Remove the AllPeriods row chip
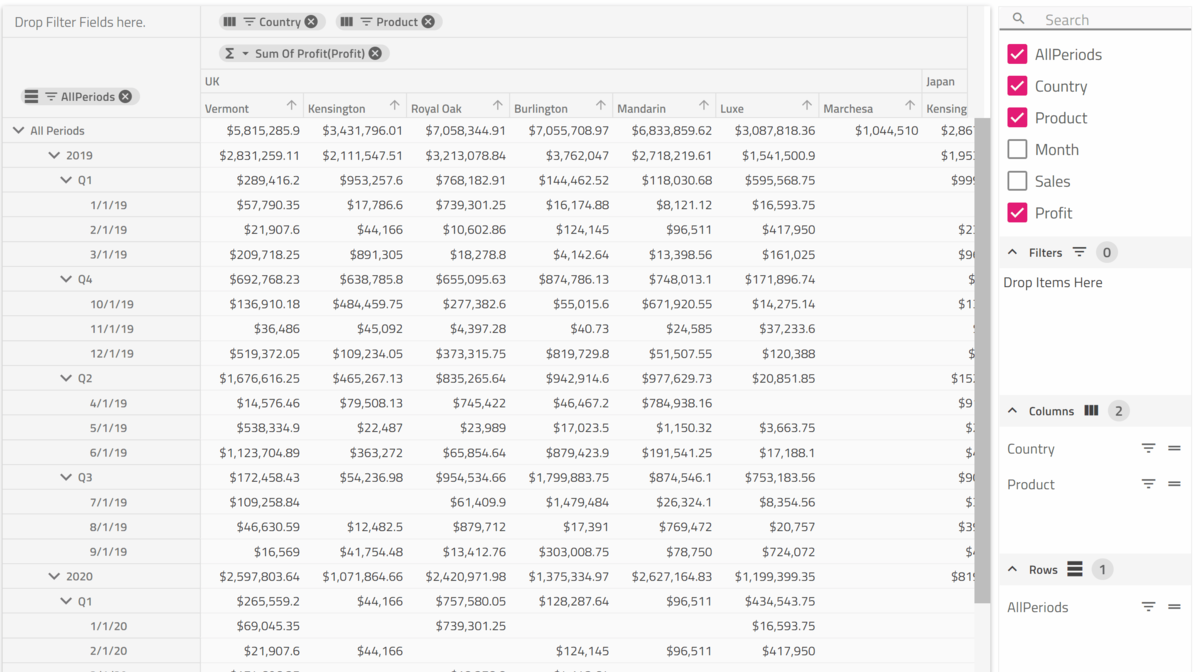1200x672 pixels. [x=125, y=97]
